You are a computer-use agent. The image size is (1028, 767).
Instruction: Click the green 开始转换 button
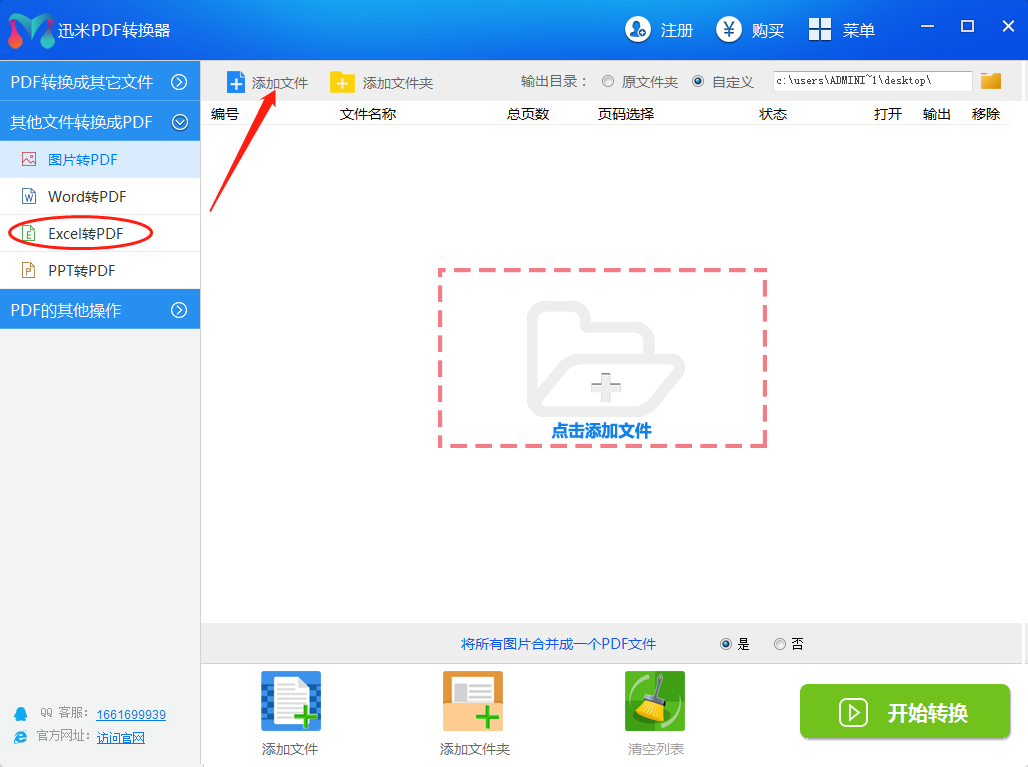(905, 712)
